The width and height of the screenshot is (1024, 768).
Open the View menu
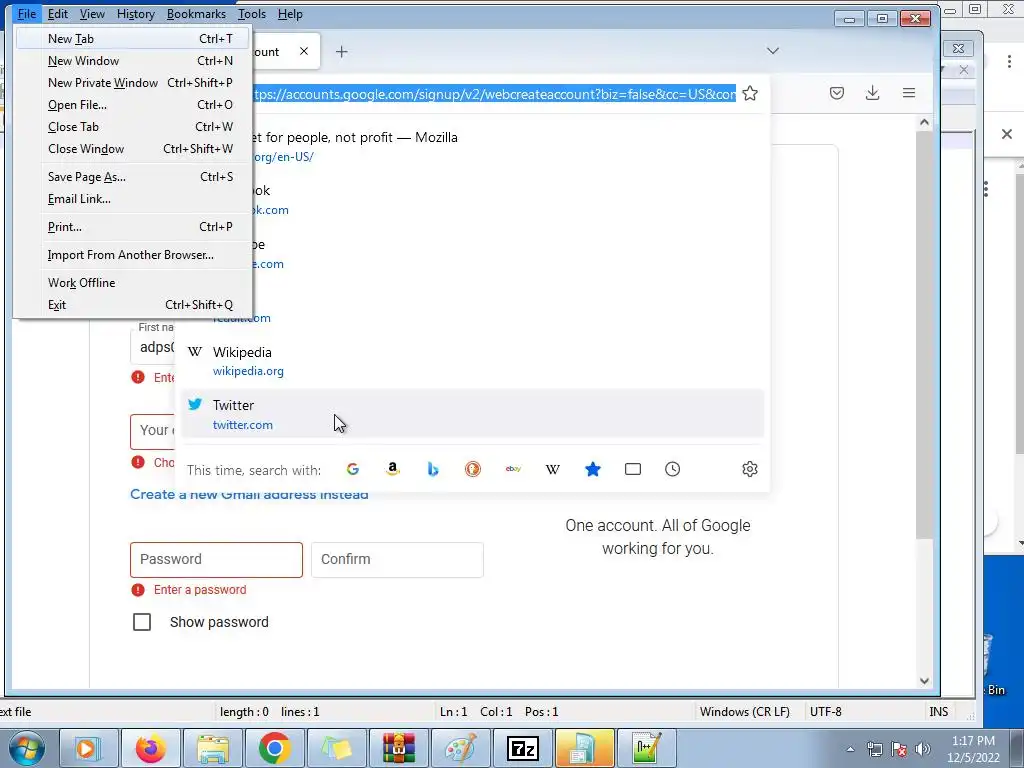[92, 14]
